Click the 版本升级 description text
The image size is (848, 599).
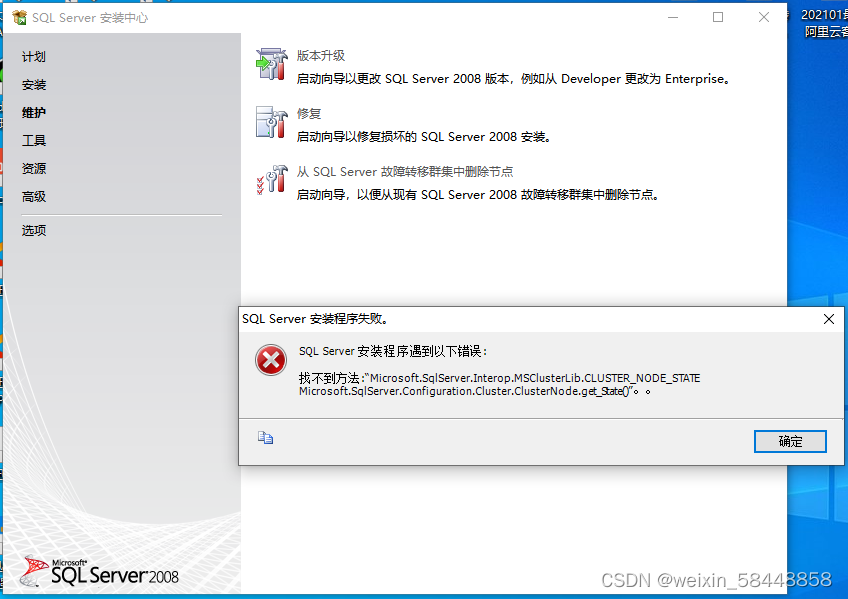(x=514, y=79)
